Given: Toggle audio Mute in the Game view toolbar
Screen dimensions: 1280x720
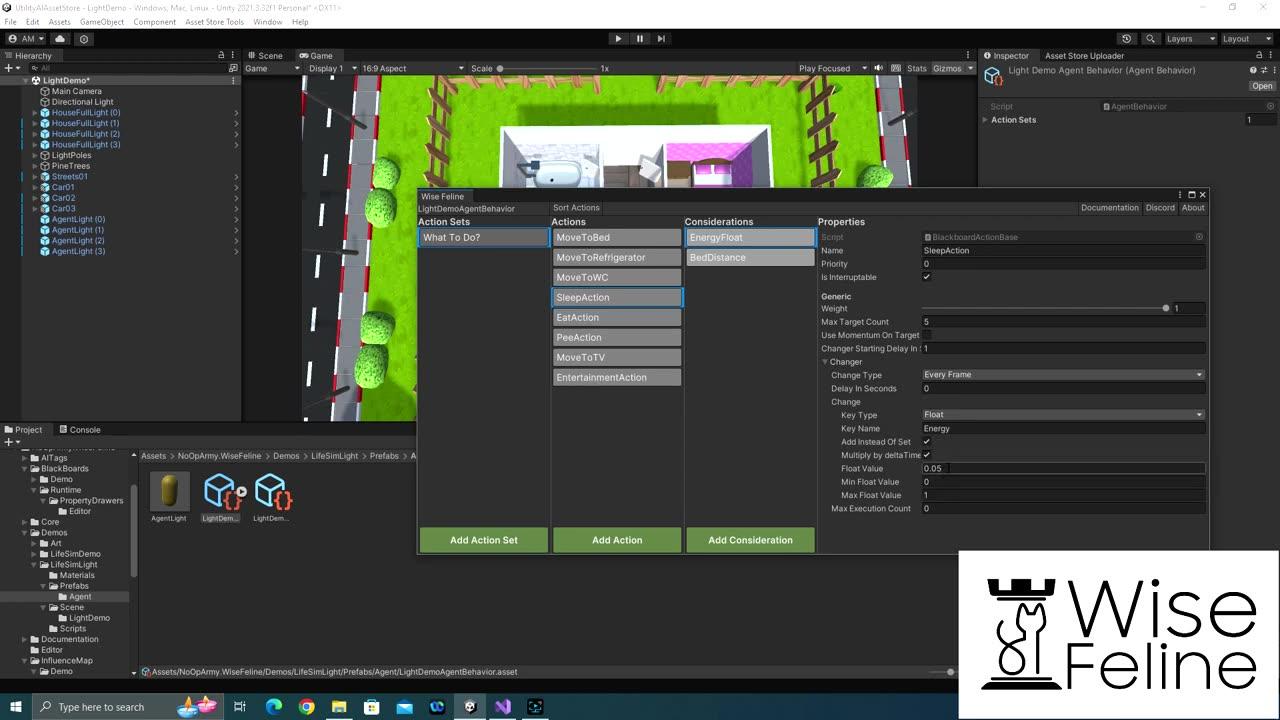Looking at the screenshot, I should coord(878,69).
